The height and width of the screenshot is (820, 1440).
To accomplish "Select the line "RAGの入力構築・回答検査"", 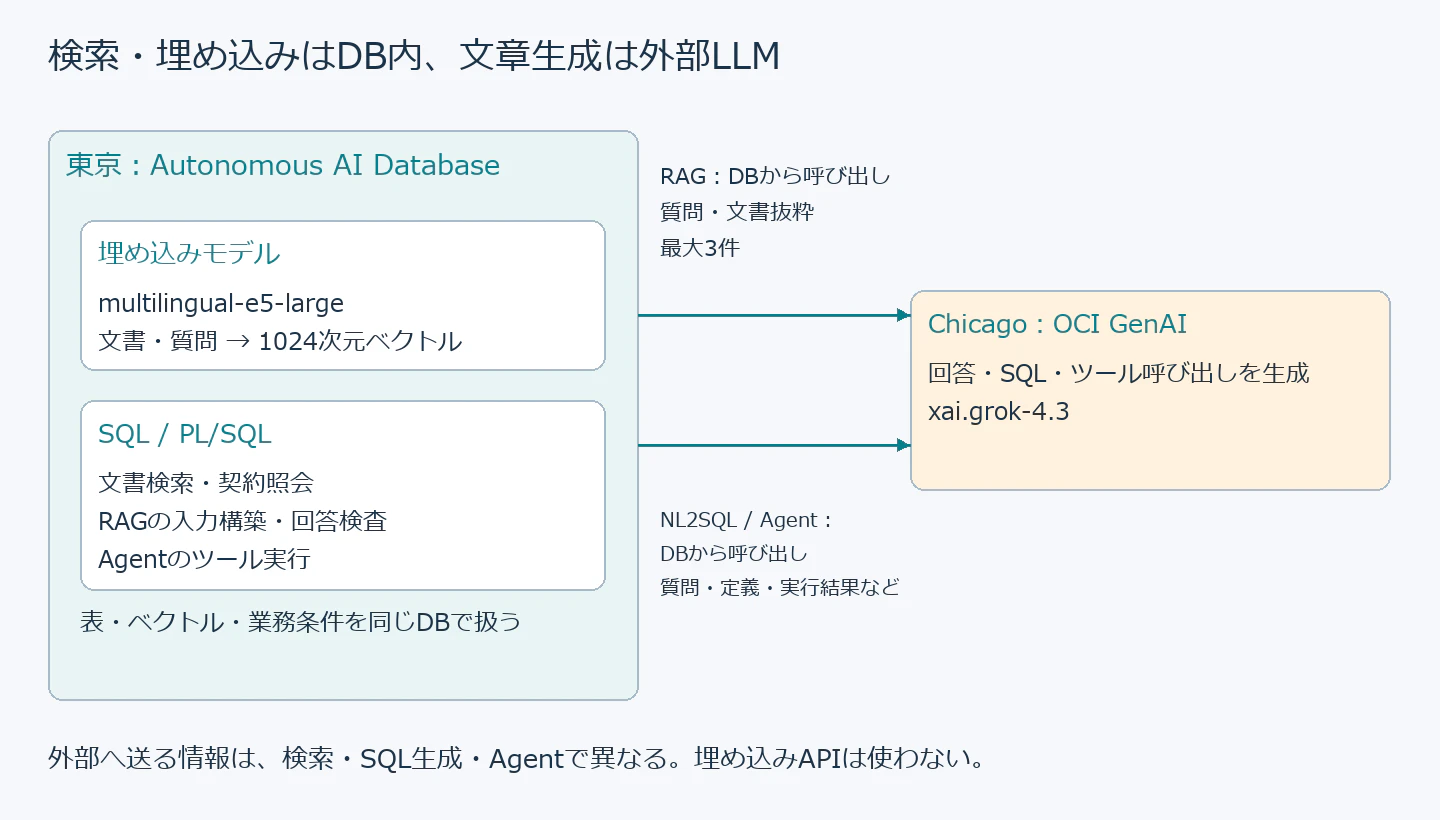I will [x=243, y=521].
